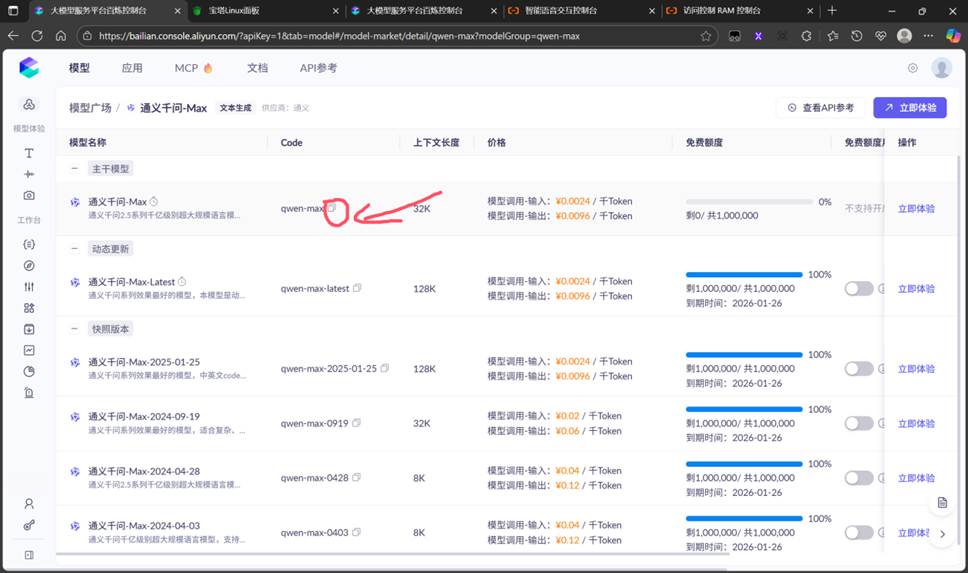Open the document icon at bottom right
968x573 pixels.
[941, 502]
